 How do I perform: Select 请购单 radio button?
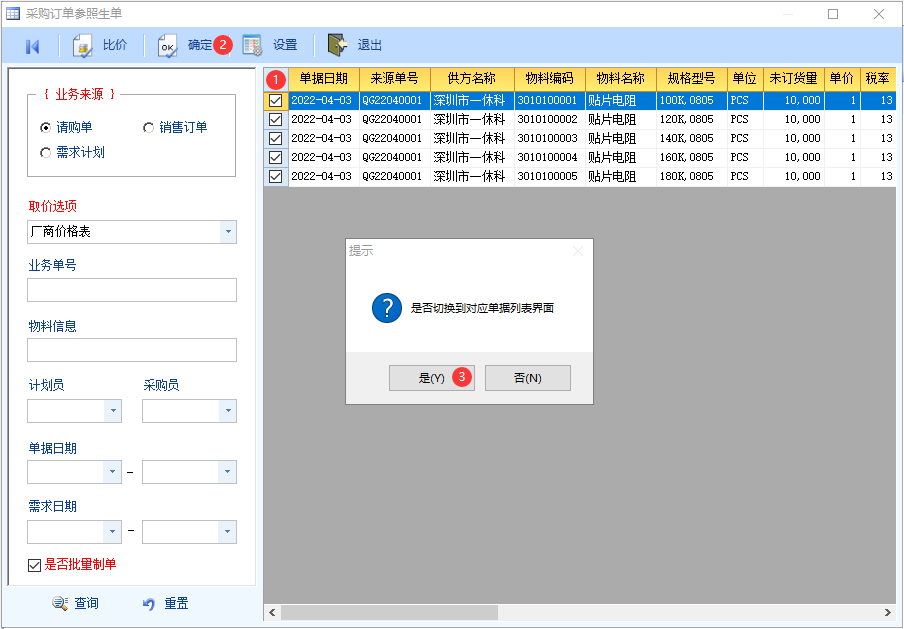(x=46, y=127)
